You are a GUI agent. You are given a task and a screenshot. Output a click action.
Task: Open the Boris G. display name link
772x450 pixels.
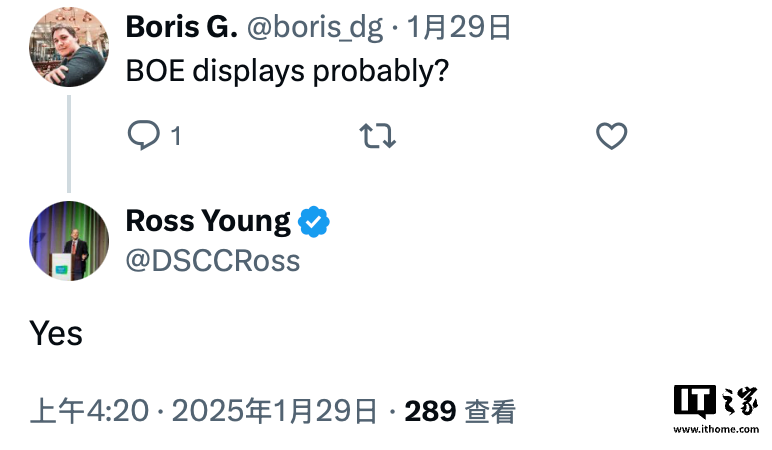(181, 28)
